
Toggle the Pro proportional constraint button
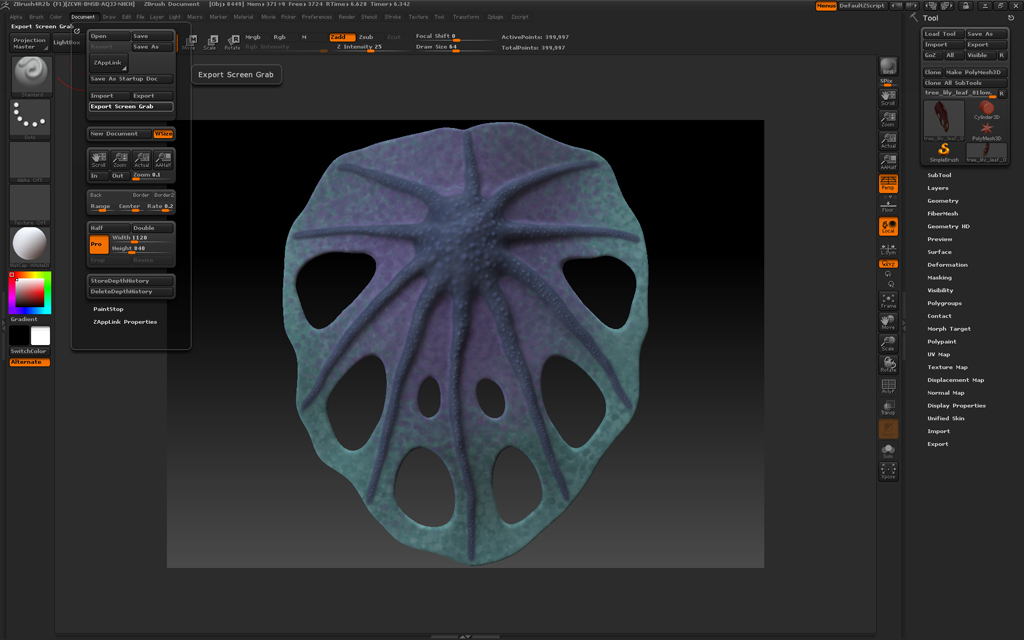coord(97,243)
